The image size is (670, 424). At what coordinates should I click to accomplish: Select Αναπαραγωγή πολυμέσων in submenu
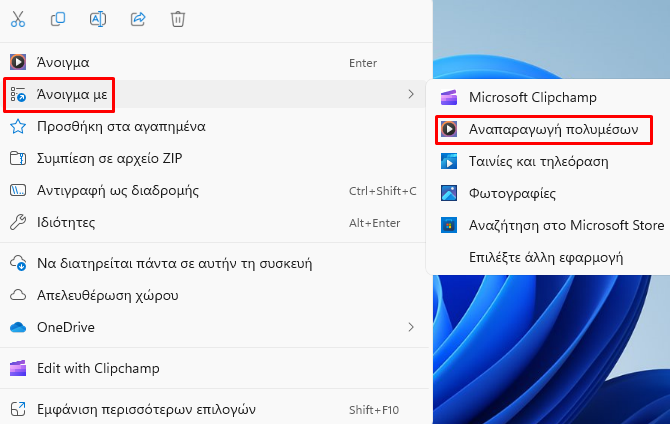(x=551, y=130)
